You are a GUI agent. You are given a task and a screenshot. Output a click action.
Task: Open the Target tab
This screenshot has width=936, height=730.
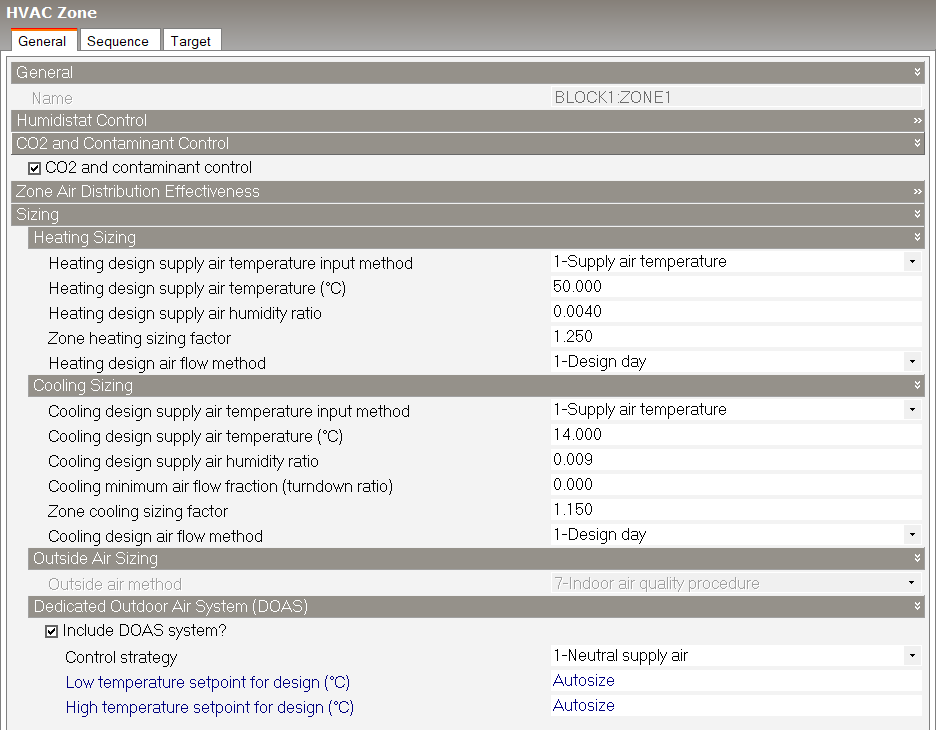[x=190, y=41]
